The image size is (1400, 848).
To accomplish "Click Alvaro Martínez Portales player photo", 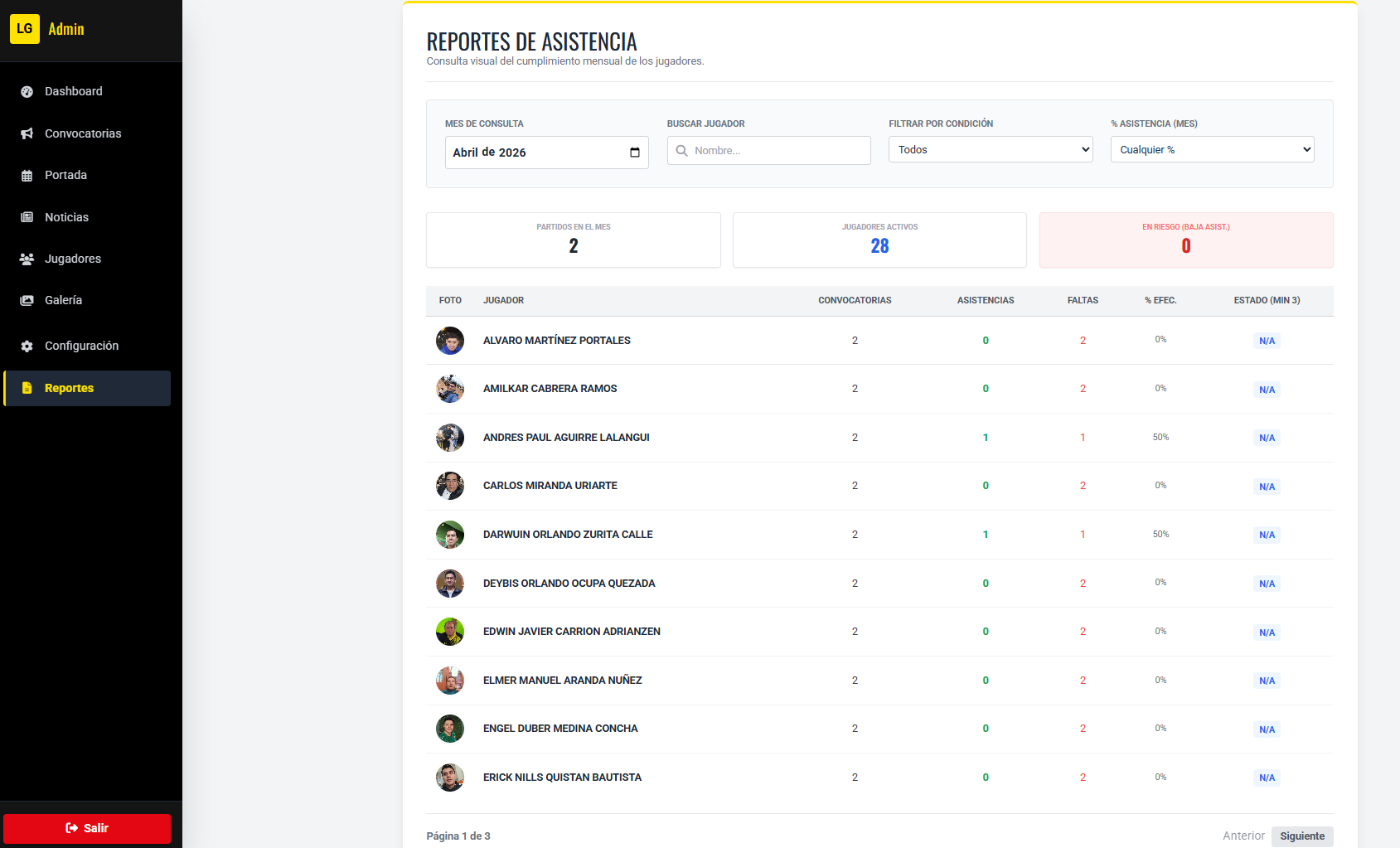I will point(450,341).
